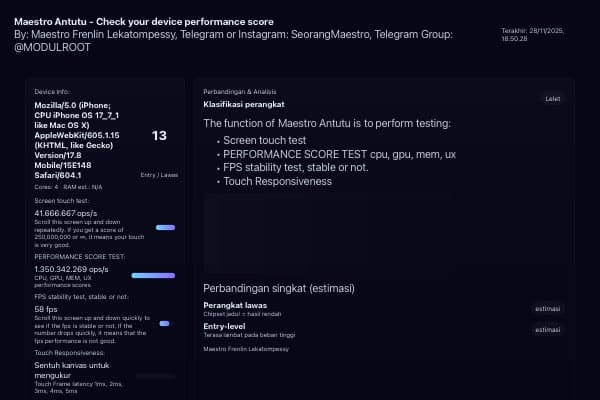Click the estimasi badge beside Perangkat lawas
600x400 pixels.
[547, 308]
